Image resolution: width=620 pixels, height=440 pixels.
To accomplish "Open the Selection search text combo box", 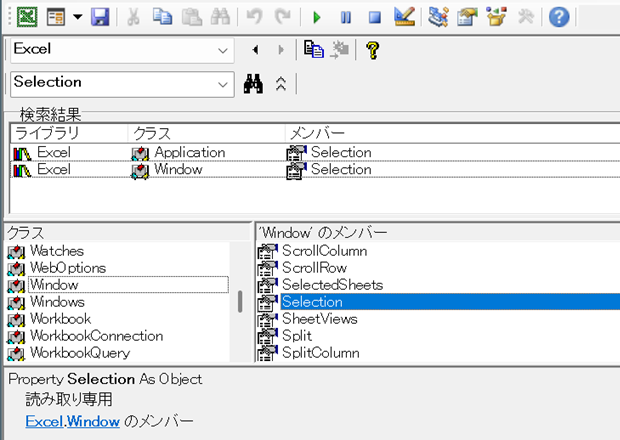I will (x=122, y=84).
